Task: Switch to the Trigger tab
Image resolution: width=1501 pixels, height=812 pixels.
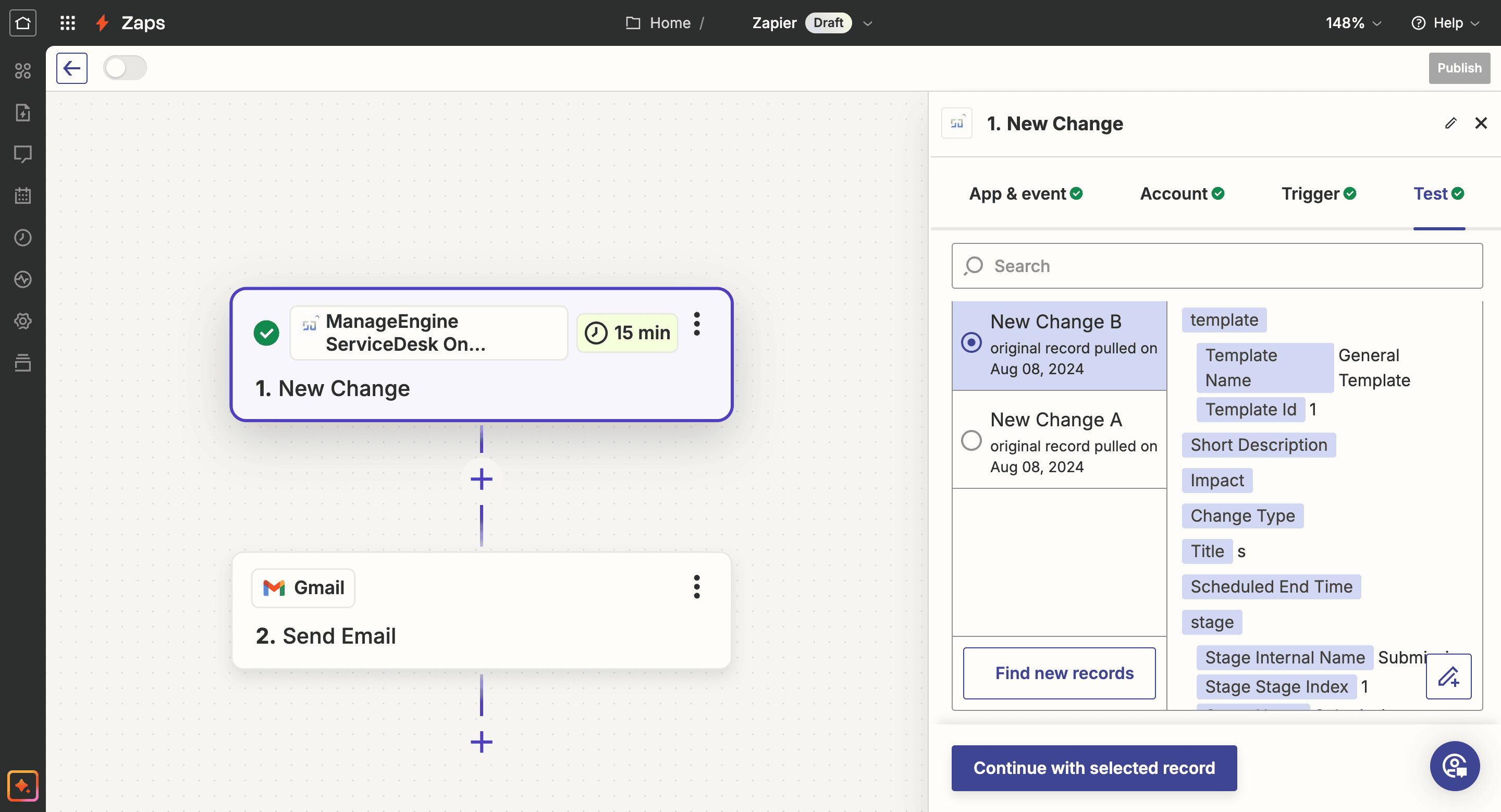Action: click(x=1319, y=194)
